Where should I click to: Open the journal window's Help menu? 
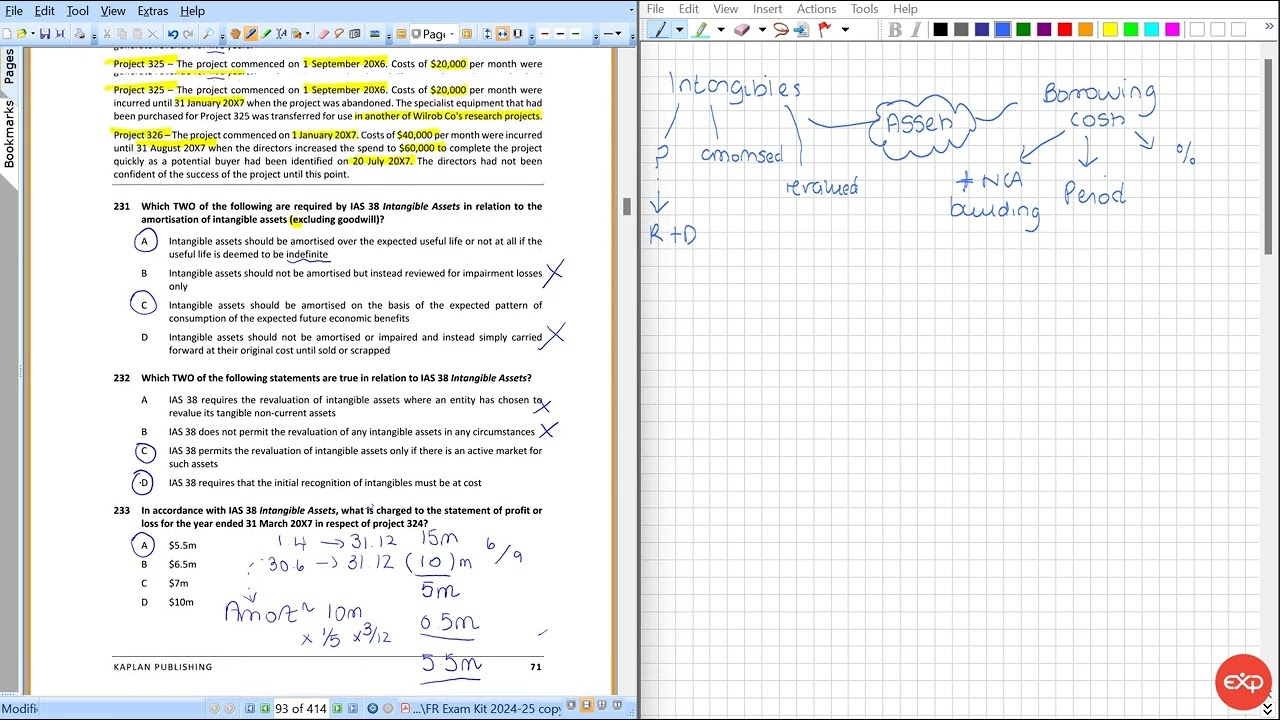905,9
